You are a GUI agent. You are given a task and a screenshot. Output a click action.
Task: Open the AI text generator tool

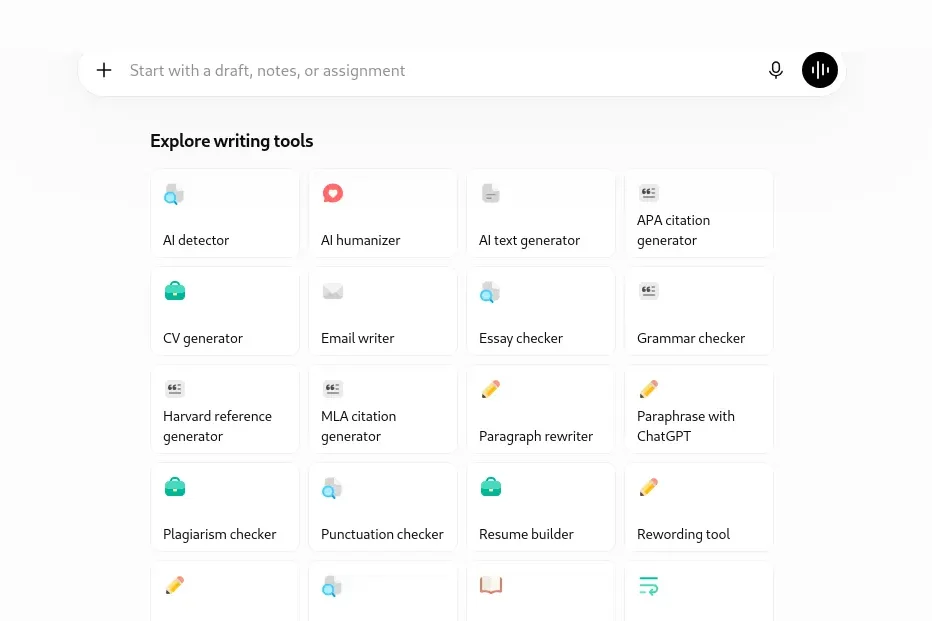(541, 213)
